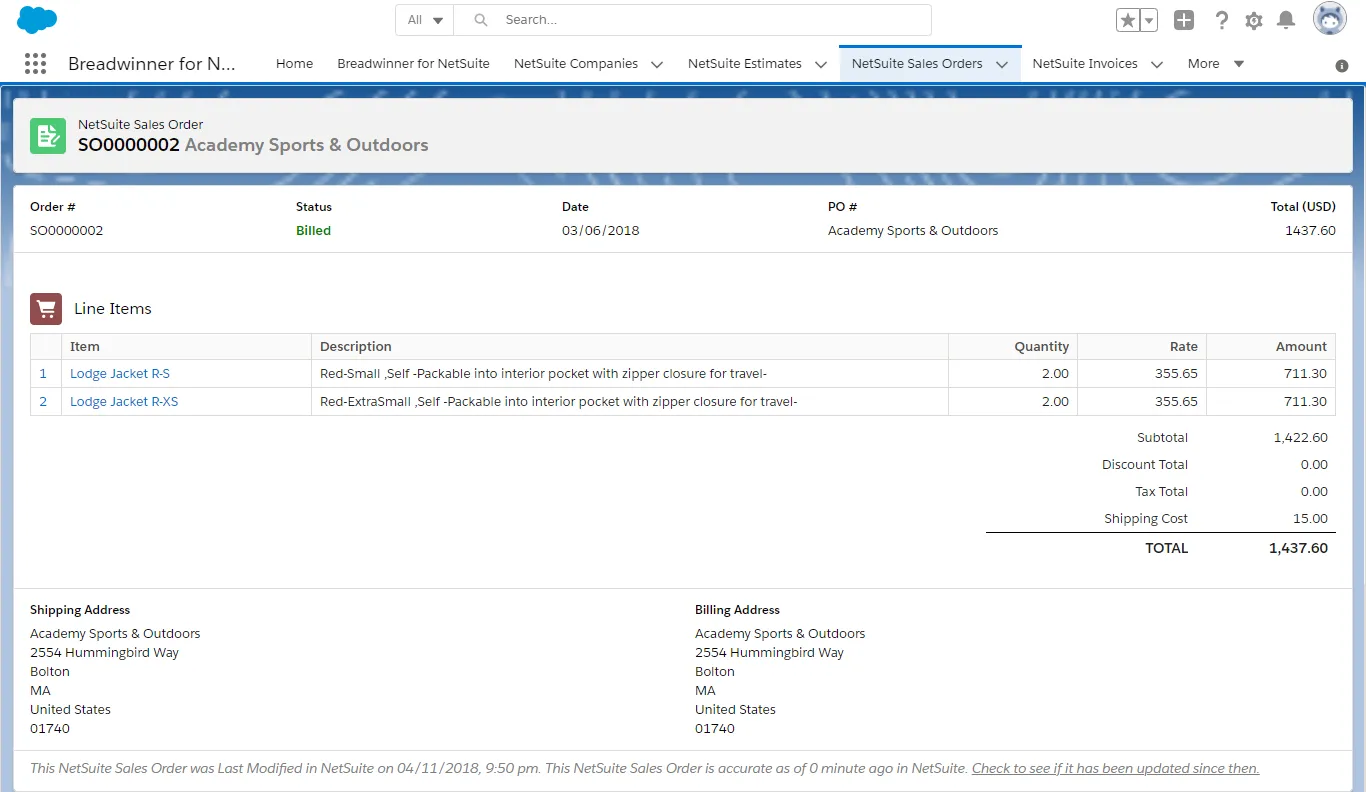Open the Favorites list dropdown arrow

[x=1149, y=20]
